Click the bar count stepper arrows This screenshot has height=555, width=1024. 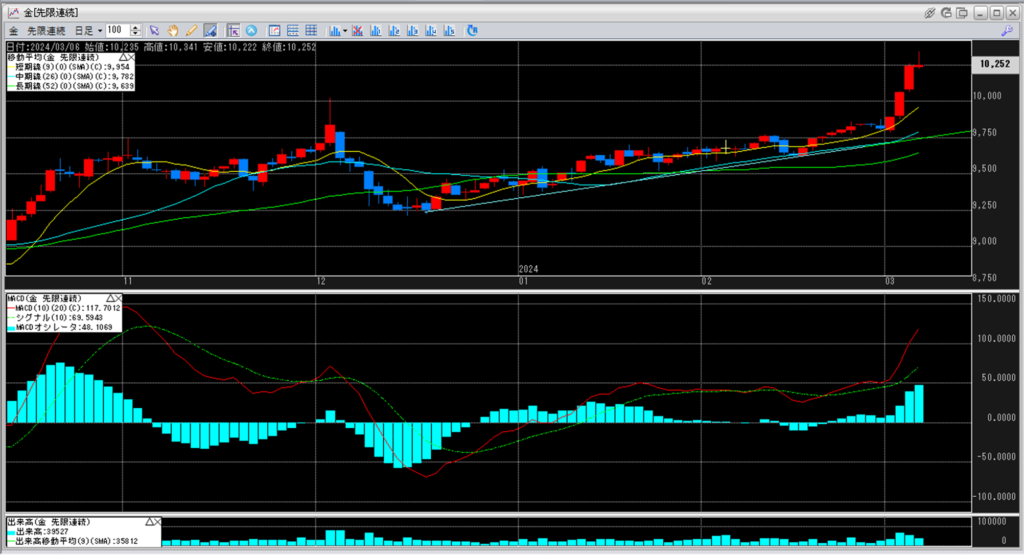[136, 30]
